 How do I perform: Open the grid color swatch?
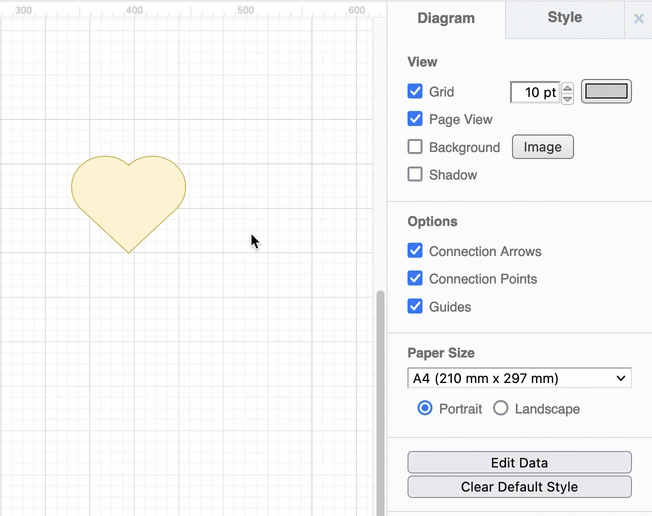tap(606, 91)
